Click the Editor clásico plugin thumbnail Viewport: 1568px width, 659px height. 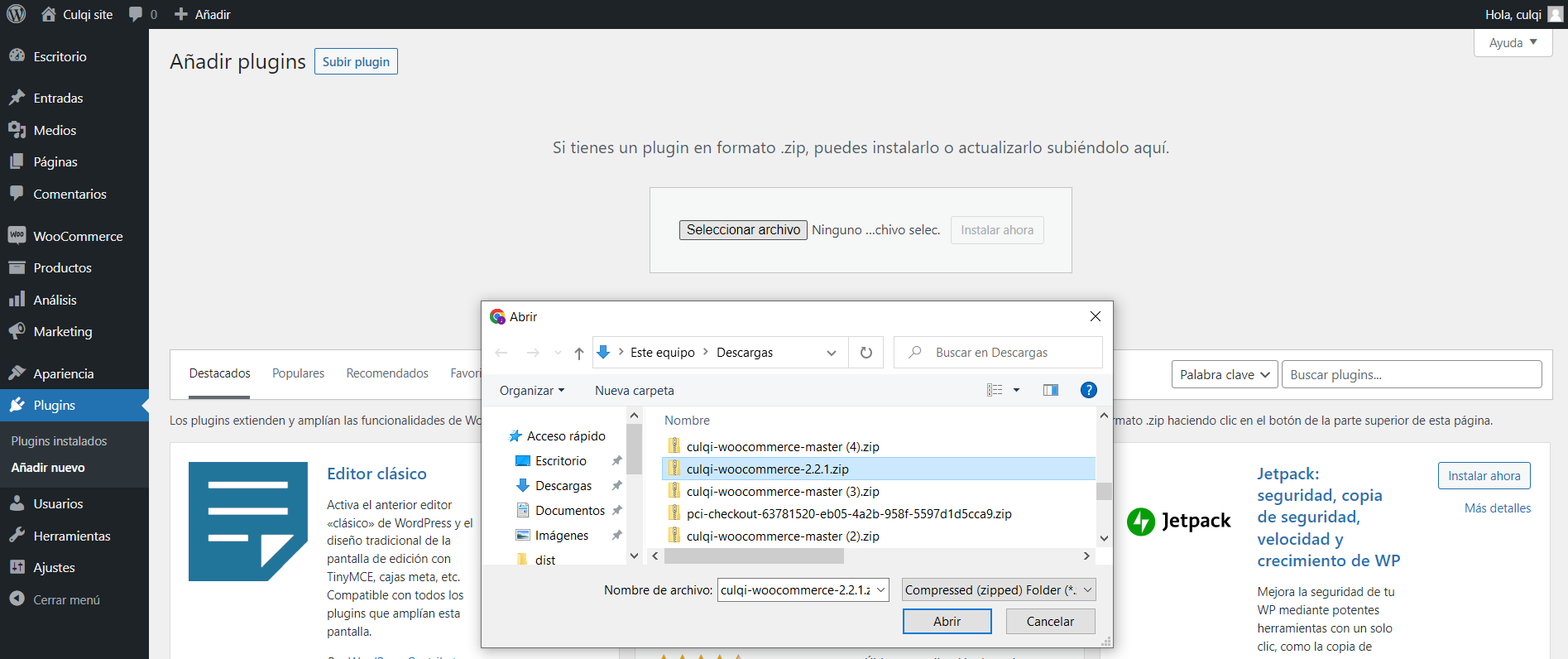(x=248, y=522)
